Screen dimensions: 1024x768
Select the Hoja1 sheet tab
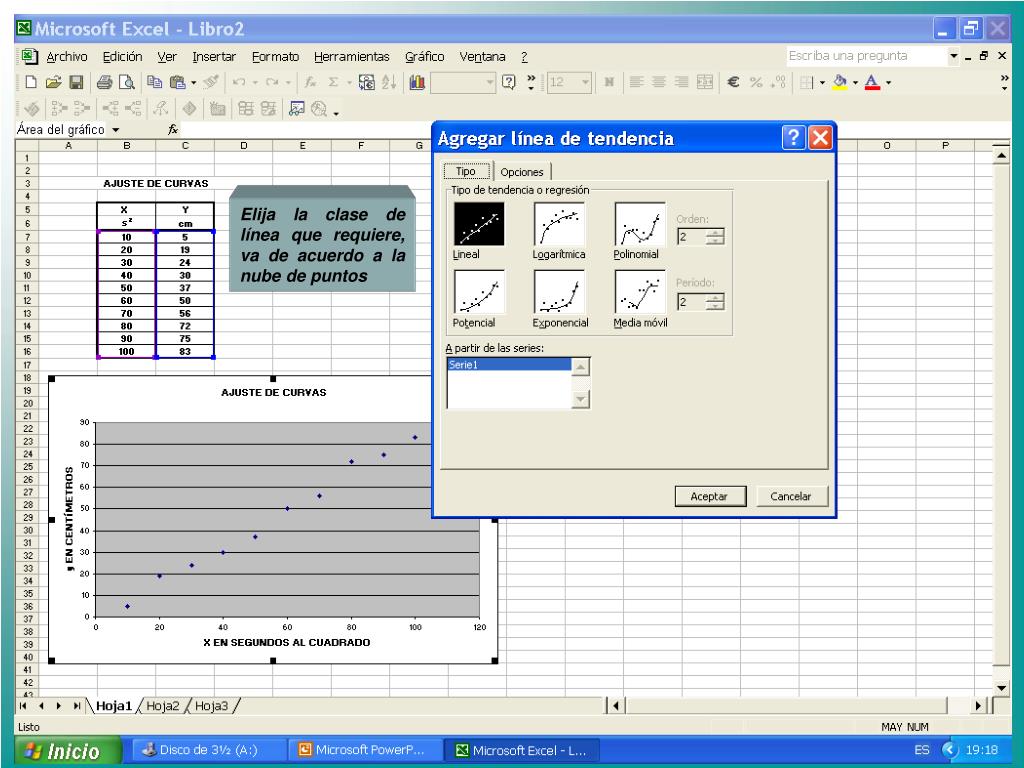[x=114, y=706]
